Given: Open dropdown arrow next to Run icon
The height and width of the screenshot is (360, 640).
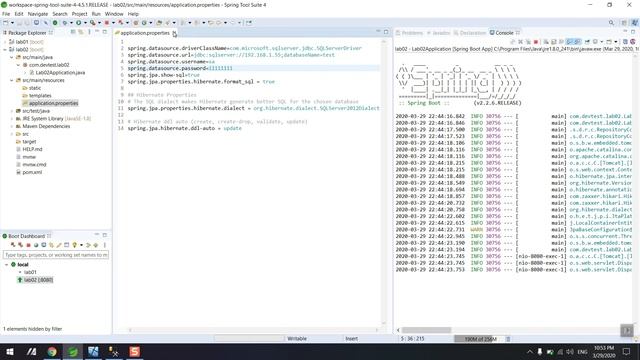Looking at the screenshot, I should click(x=85, y=23).
